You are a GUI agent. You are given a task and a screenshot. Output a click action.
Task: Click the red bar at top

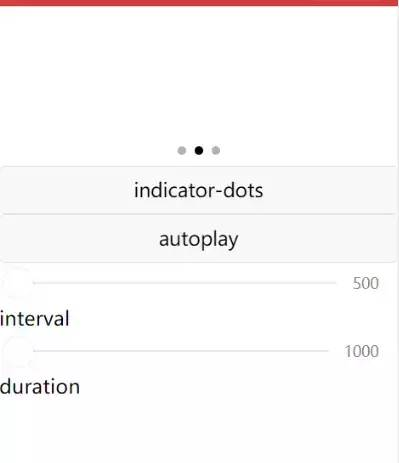pos(199,3)
